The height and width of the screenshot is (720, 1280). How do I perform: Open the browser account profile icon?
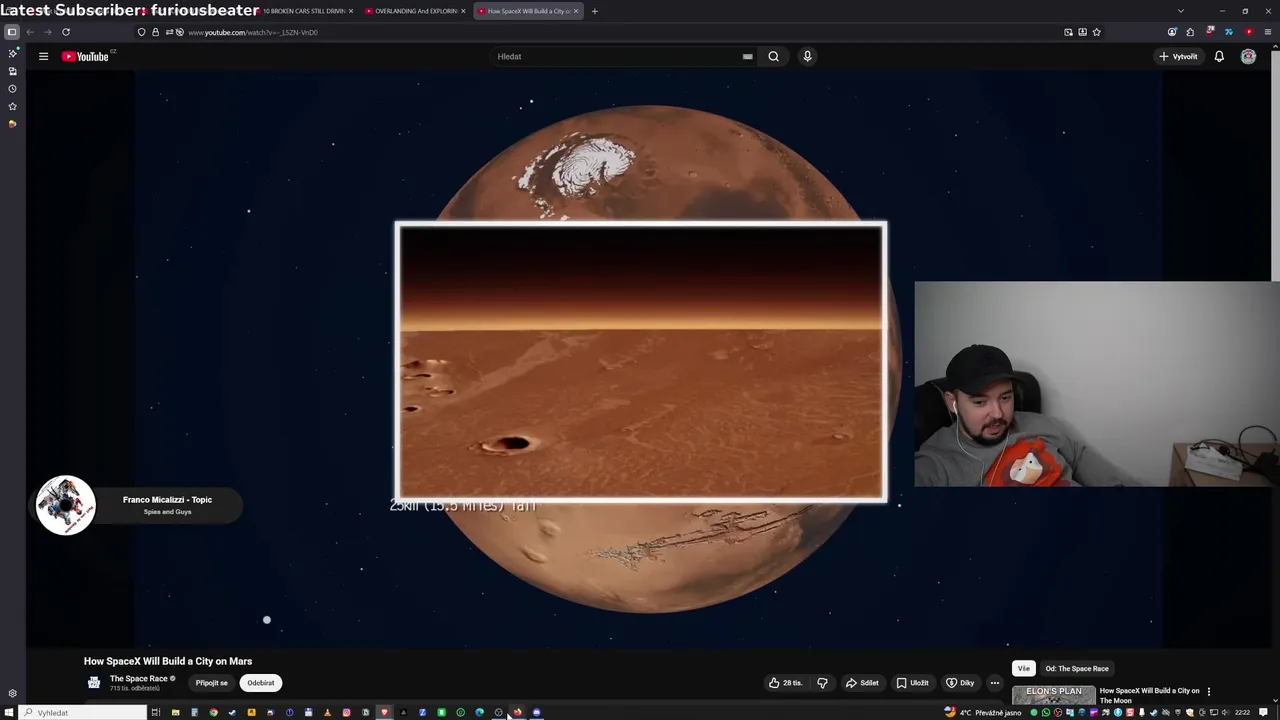(x=1172, y=32)
